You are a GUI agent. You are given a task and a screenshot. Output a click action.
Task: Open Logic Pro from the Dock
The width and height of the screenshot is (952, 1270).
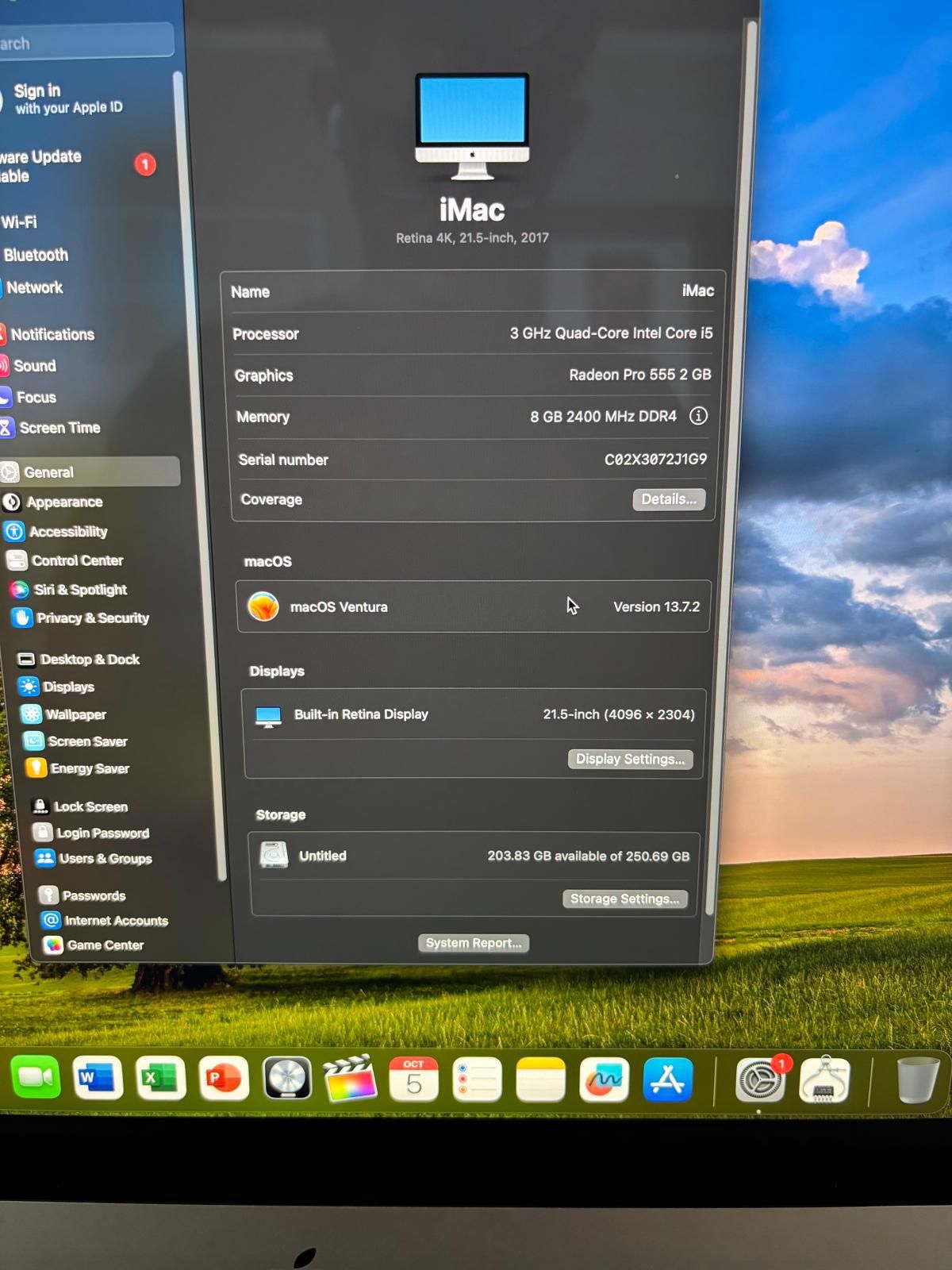287,1079
